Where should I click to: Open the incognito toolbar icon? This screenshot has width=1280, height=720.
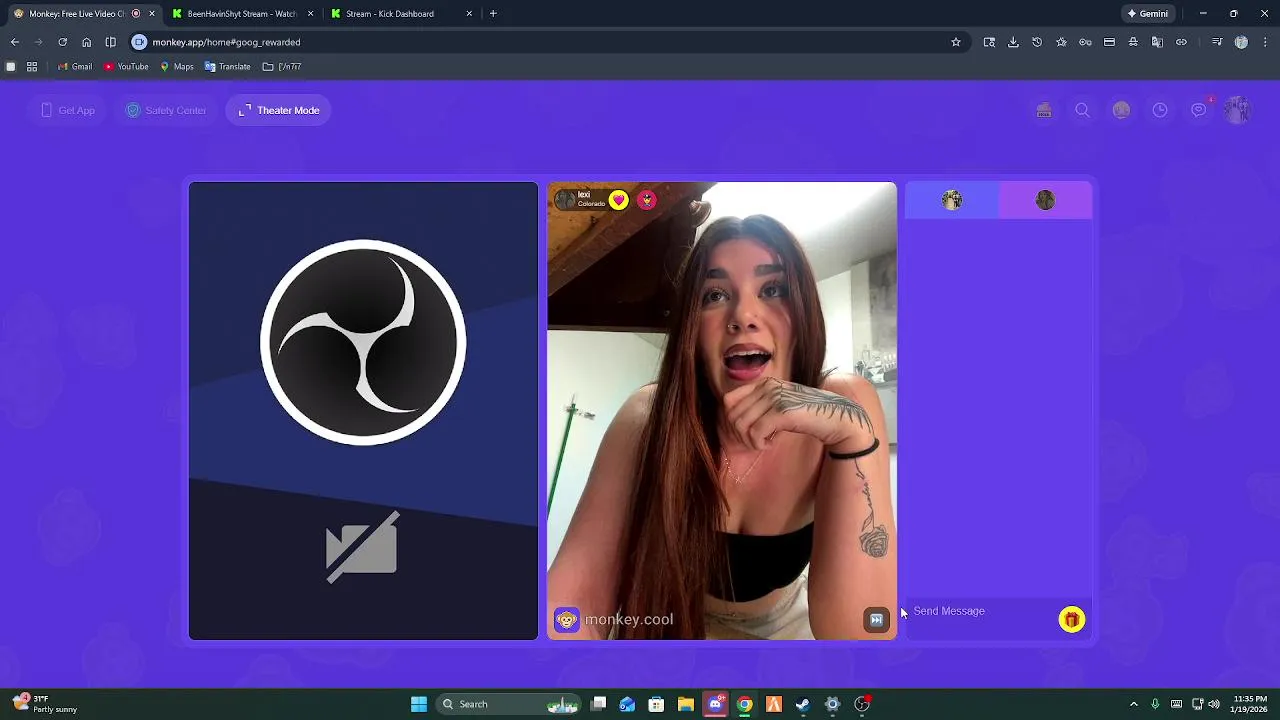[x=1133, y=42]
